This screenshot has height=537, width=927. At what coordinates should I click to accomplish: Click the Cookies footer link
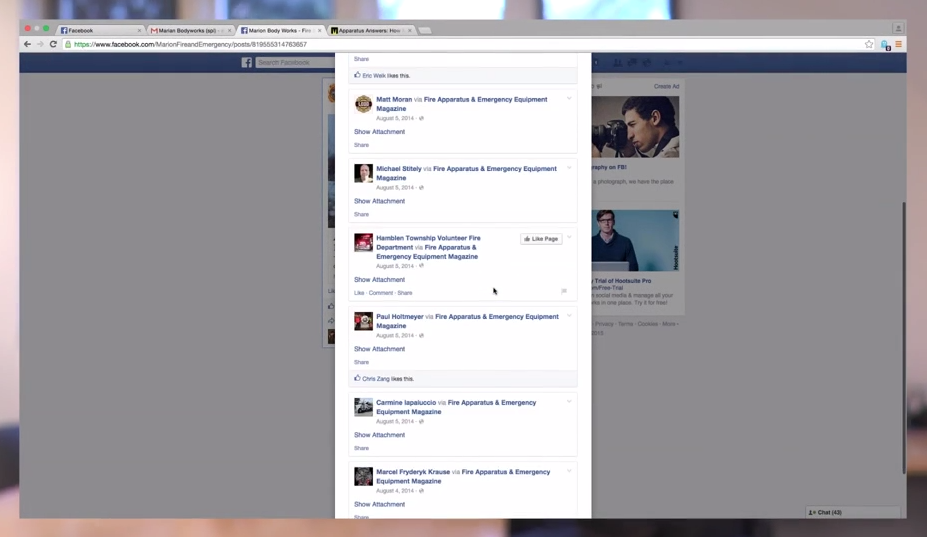point(647,324)
